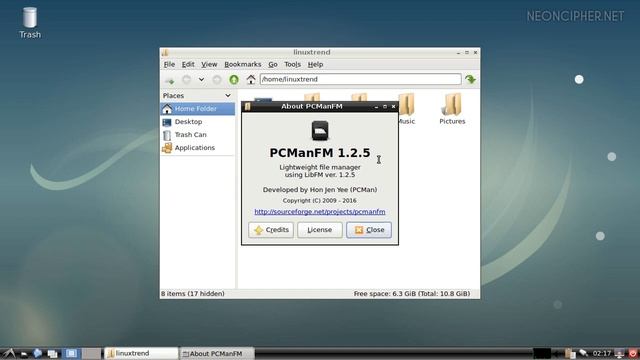640x360 pixels.
Task: Minimize the linuxtrend file manager window
Action: [458, 53]
